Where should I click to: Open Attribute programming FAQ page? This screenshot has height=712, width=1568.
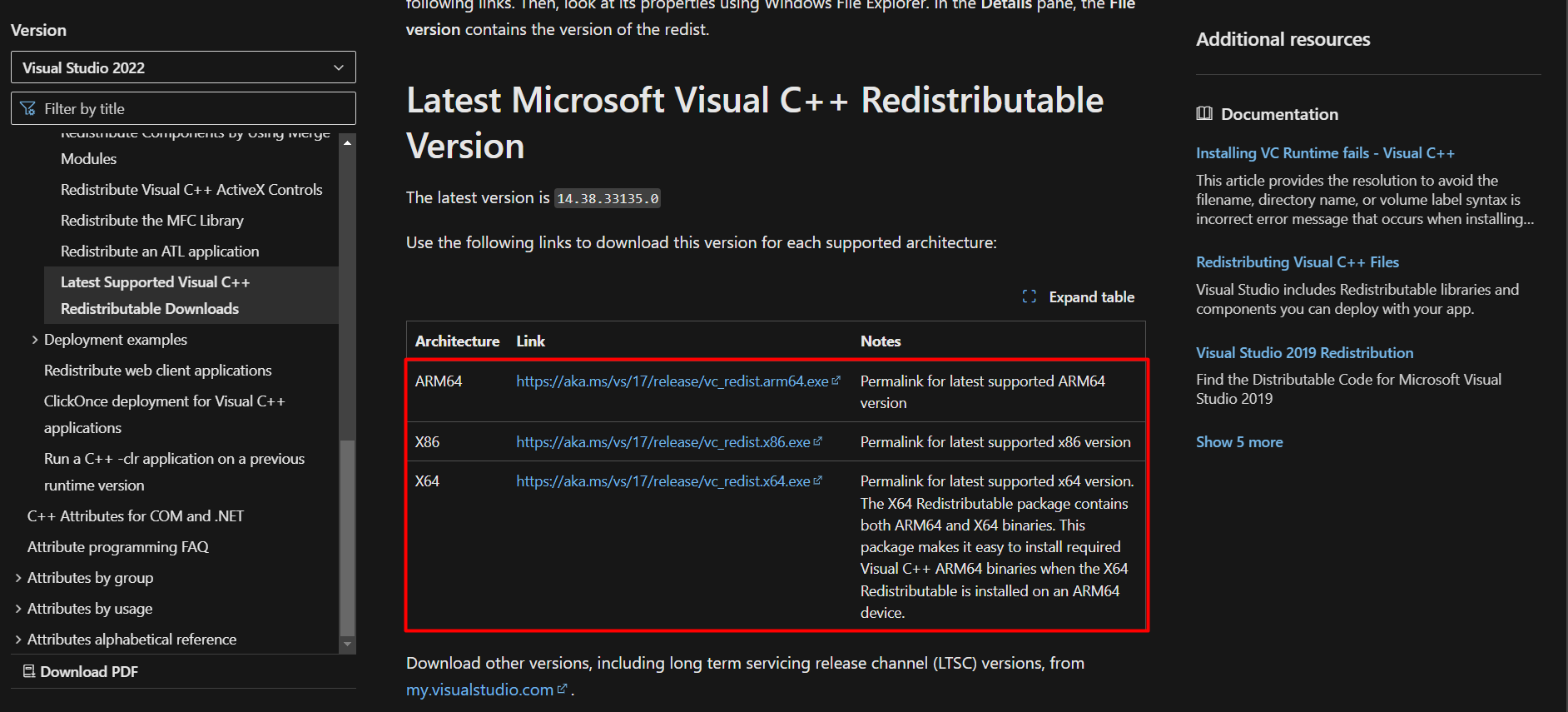click(118, 547)
